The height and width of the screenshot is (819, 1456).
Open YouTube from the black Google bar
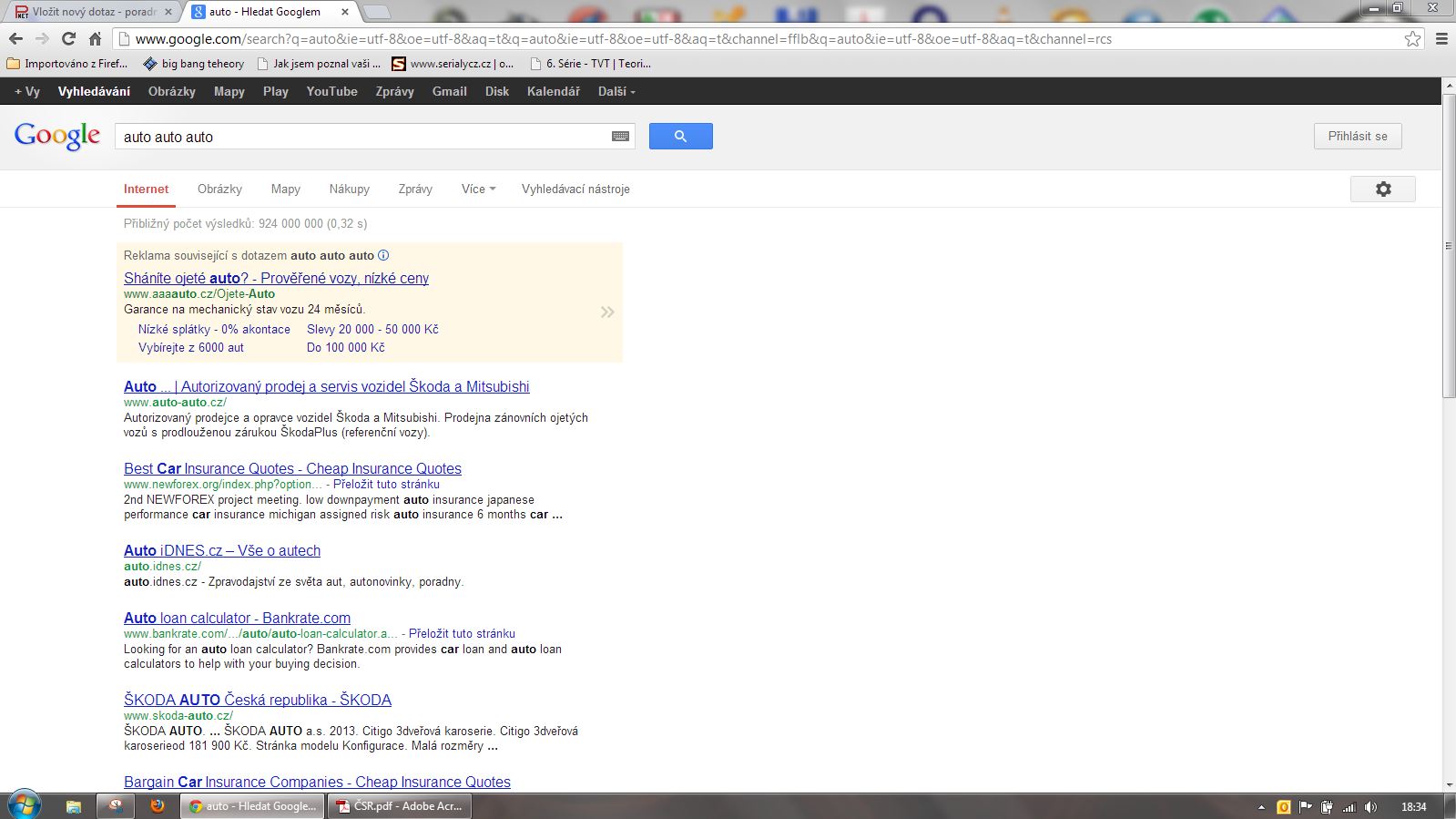(331, 92)
